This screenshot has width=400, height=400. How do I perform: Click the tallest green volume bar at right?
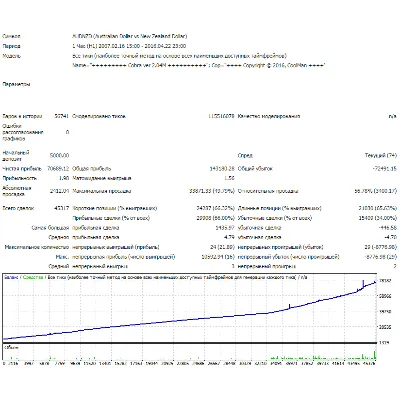tap(375, 355)
